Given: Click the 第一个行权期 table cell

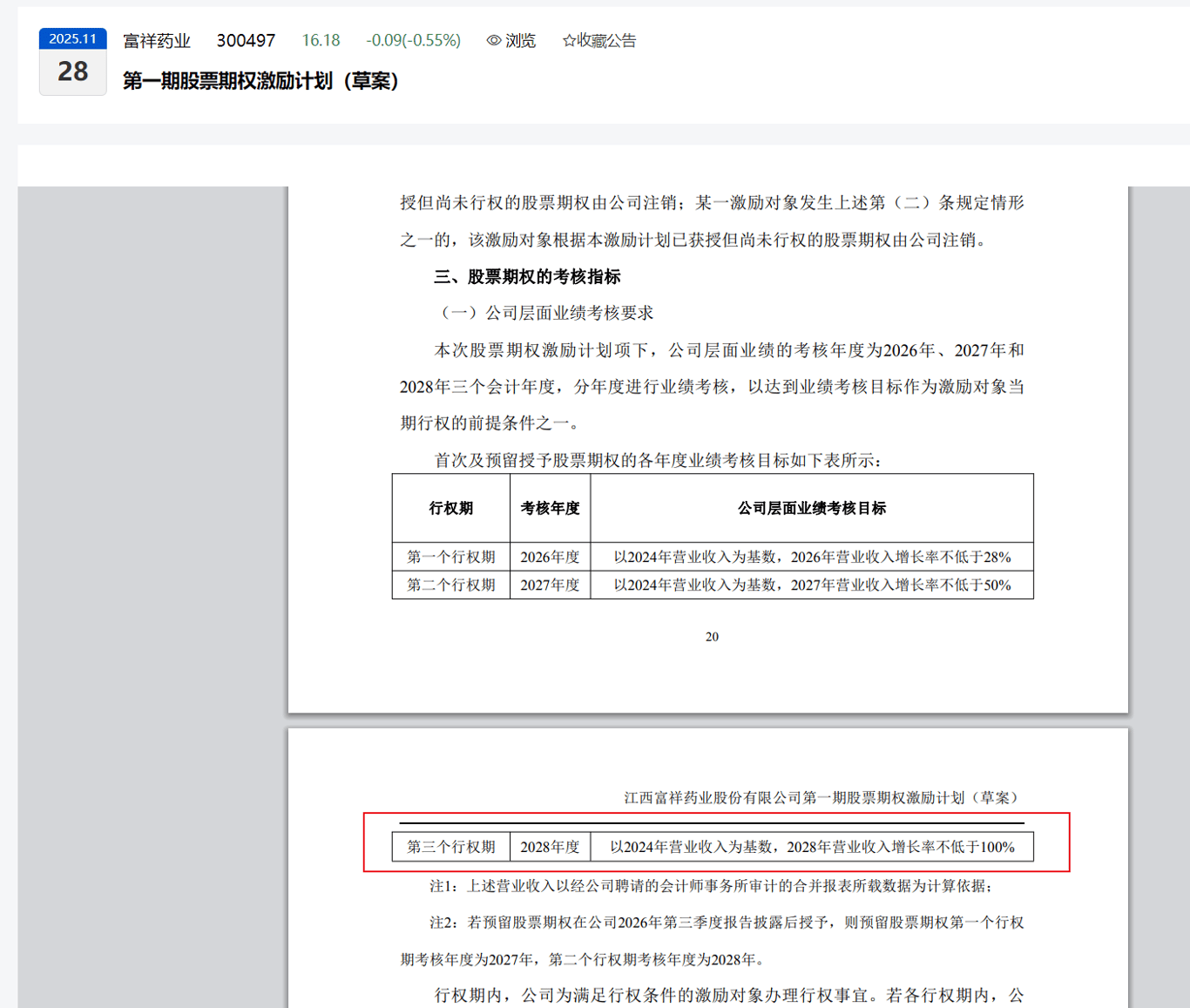Looking at the screenshot, I should click(x=451, y=557).
